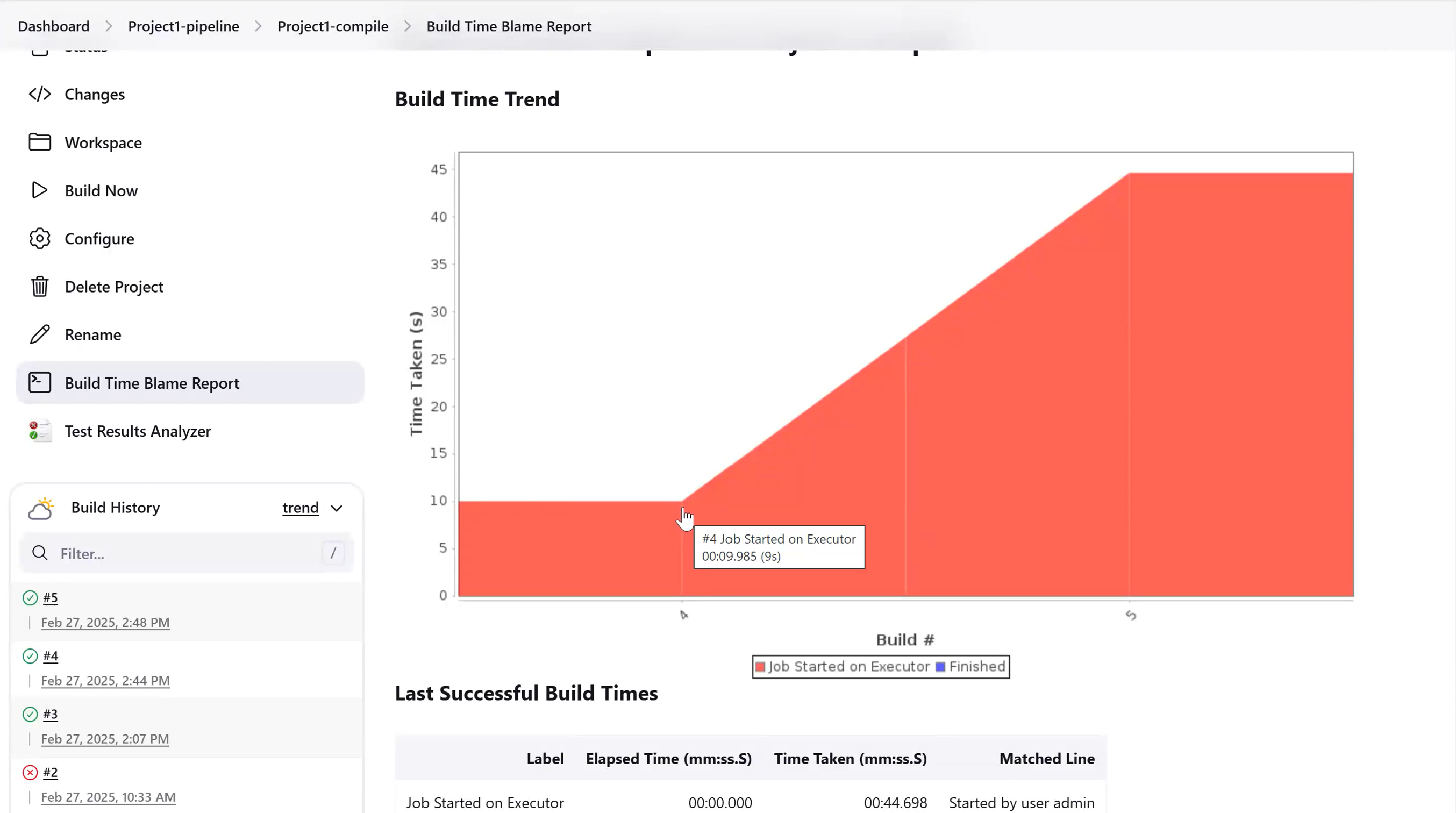Viewport: 1456px width, 813px height.
Task: Click the Rename pencil icon
Action: tap(40, 334)
